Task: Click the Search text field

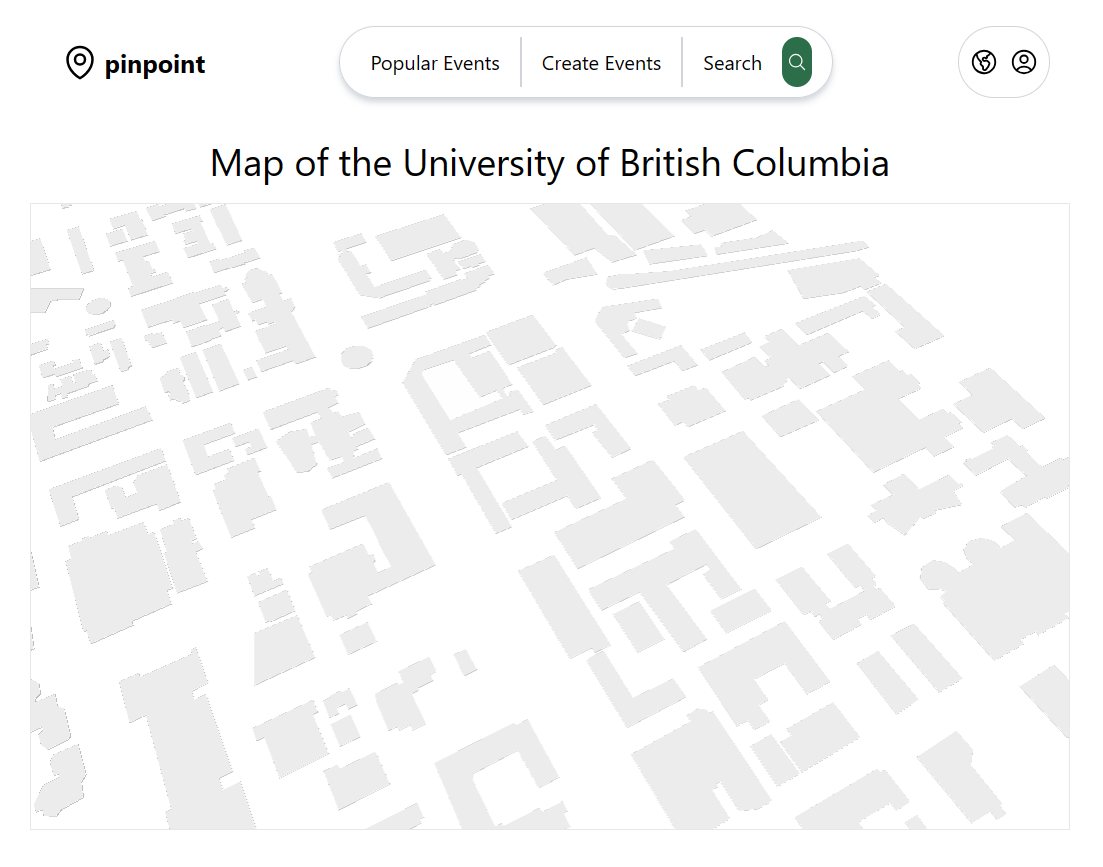Action: (732, 63)
